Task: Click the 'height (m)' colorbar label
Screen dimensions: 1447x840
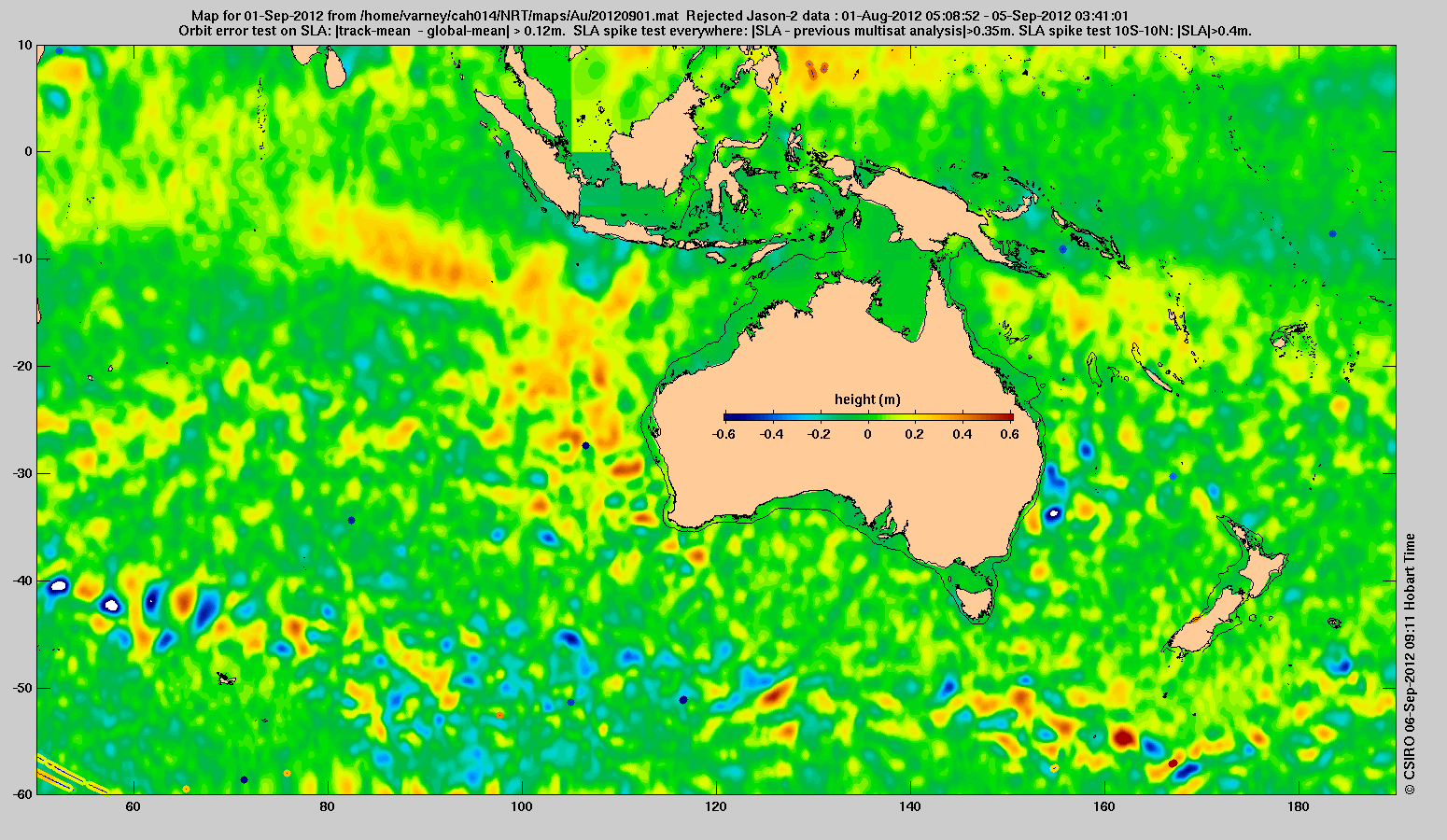Action: point(867,399)
